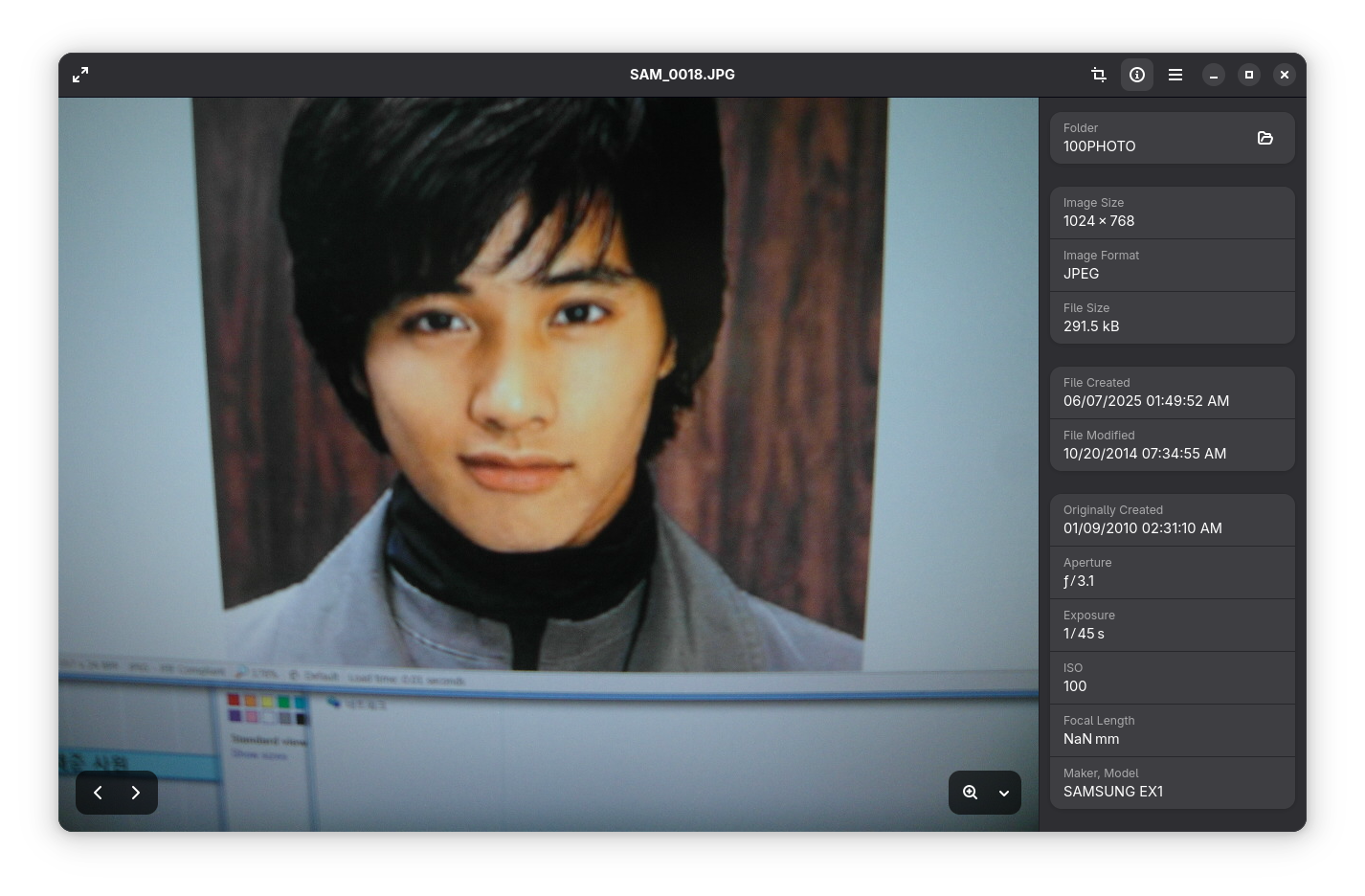
Task: Click File Created 06/07/2025 01:49:52 AM
Action: (1173, 392)
